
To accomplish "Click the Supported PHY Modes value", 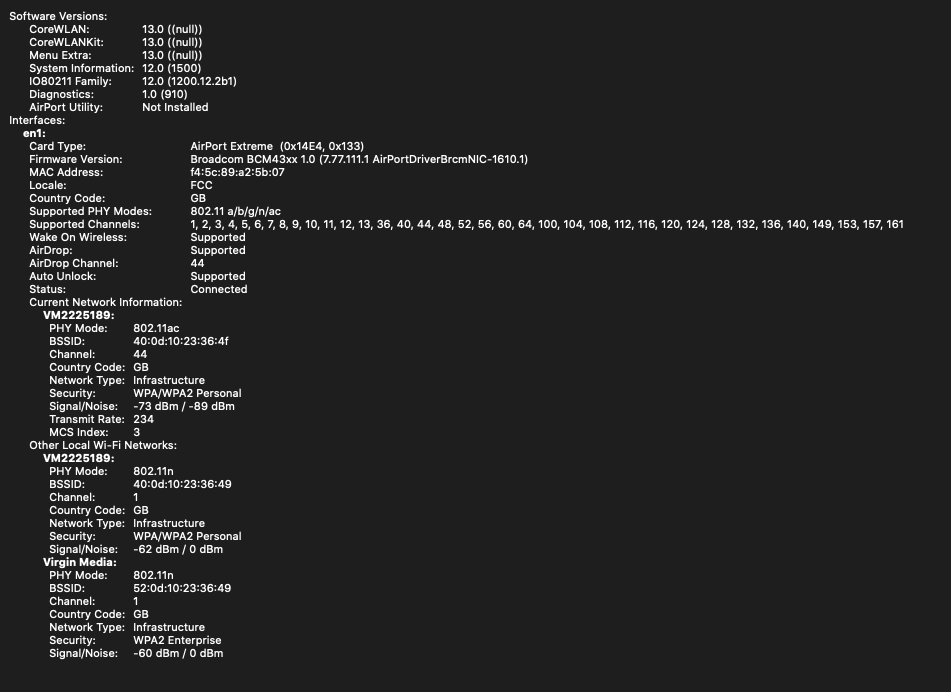I will pos(235,212).
